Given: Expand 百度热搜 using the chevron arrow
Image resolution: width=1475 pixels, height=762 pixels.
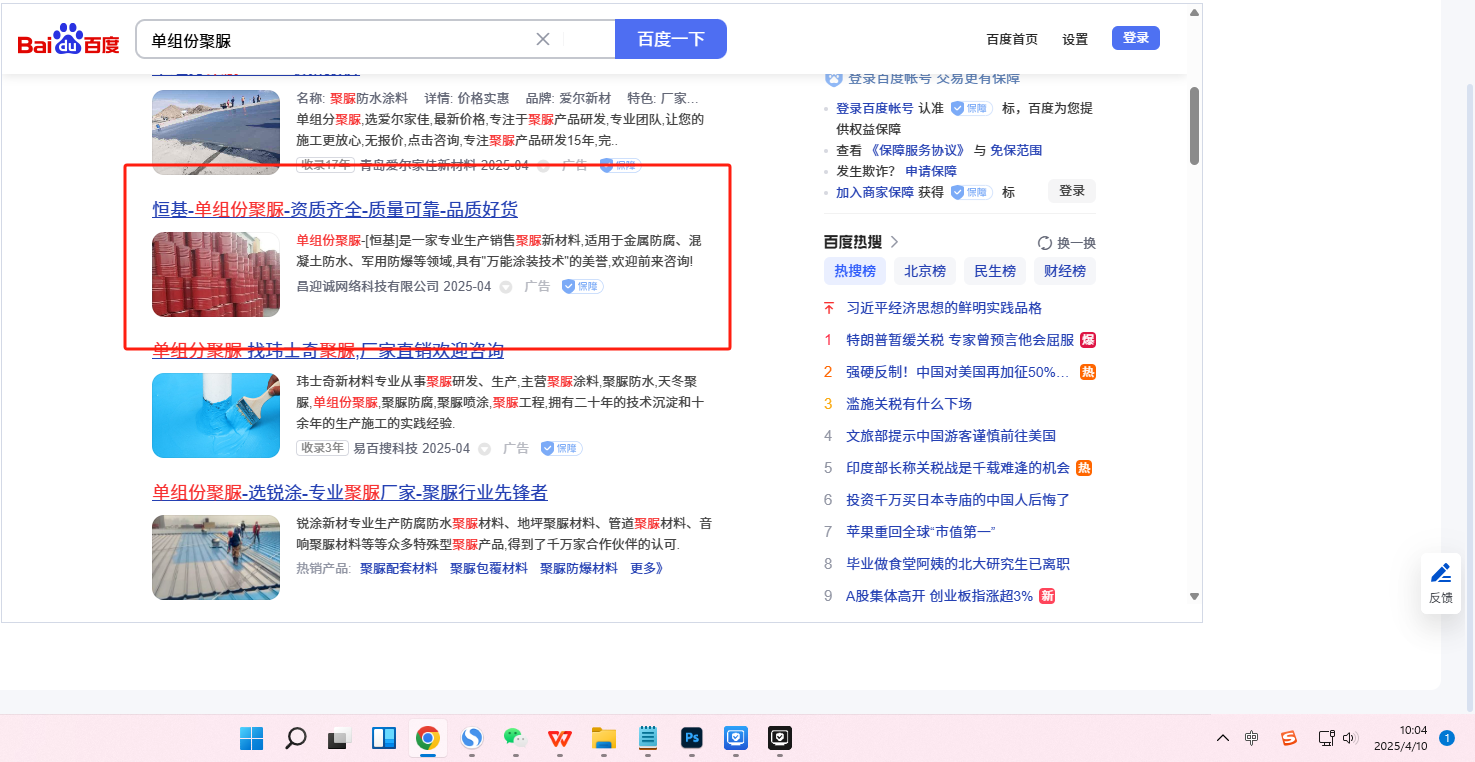Looking at the screenshot, I should (x=895, y=242).
